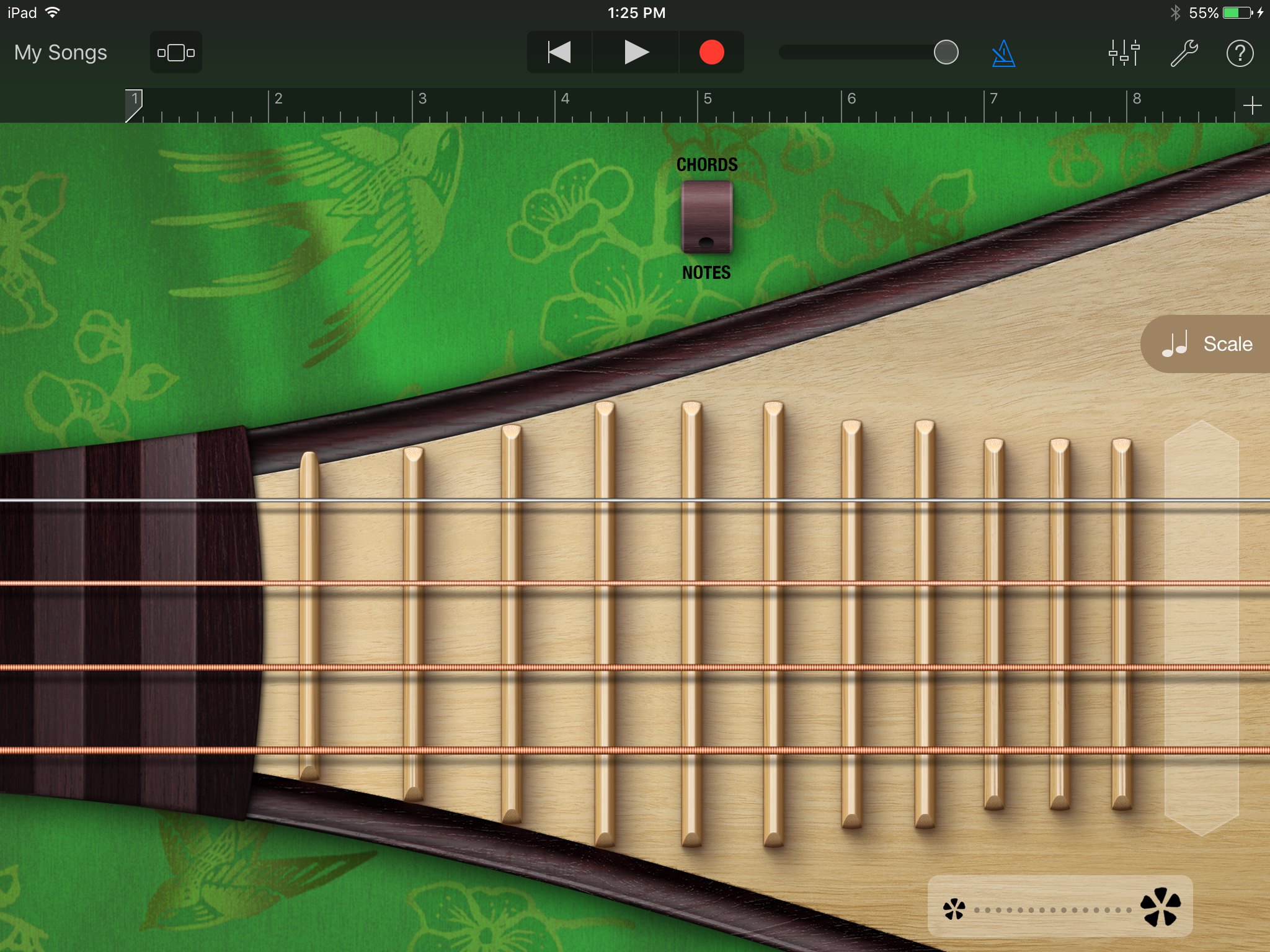1270x952 pixels.
Task: Tap the metronome icon to toggle it
Action: 1003,53
